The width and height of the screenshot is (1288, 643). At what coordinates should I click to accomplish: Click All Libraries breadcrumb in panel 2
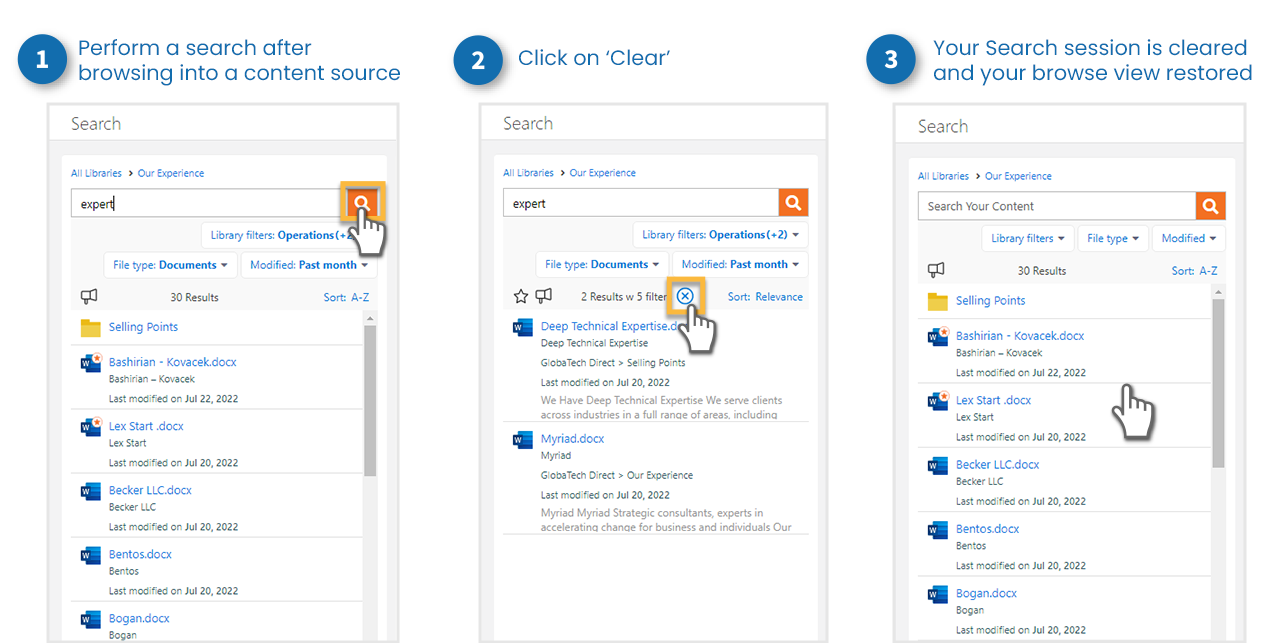click(528, 173)
